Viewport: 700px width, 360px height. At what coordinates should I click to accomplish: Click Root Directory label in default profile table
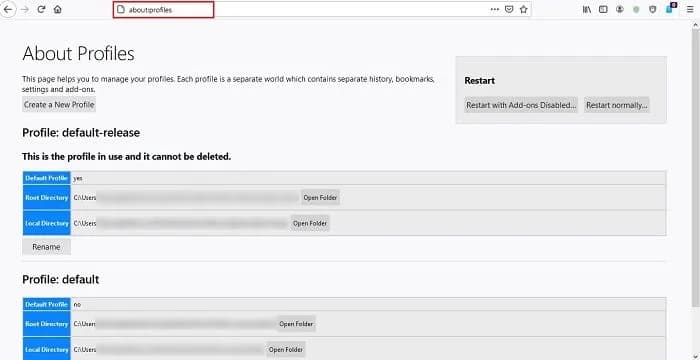[46, 324]
